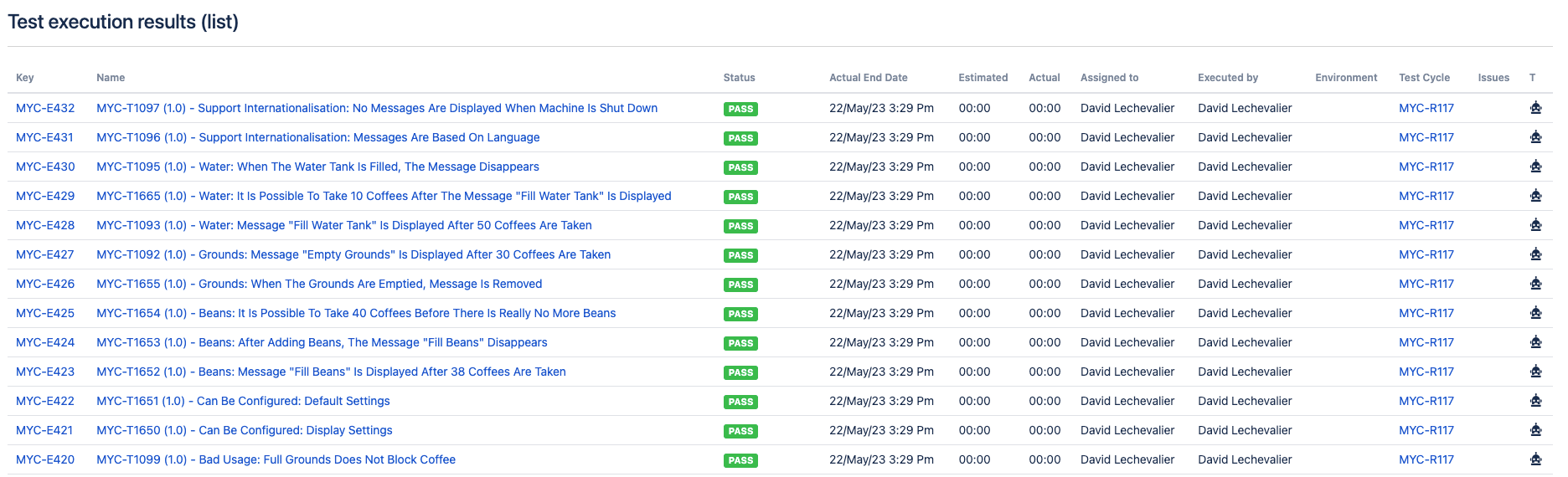Click the Executed by column header
This screenshot has width=1568, height=477.
coord(1228,78)
